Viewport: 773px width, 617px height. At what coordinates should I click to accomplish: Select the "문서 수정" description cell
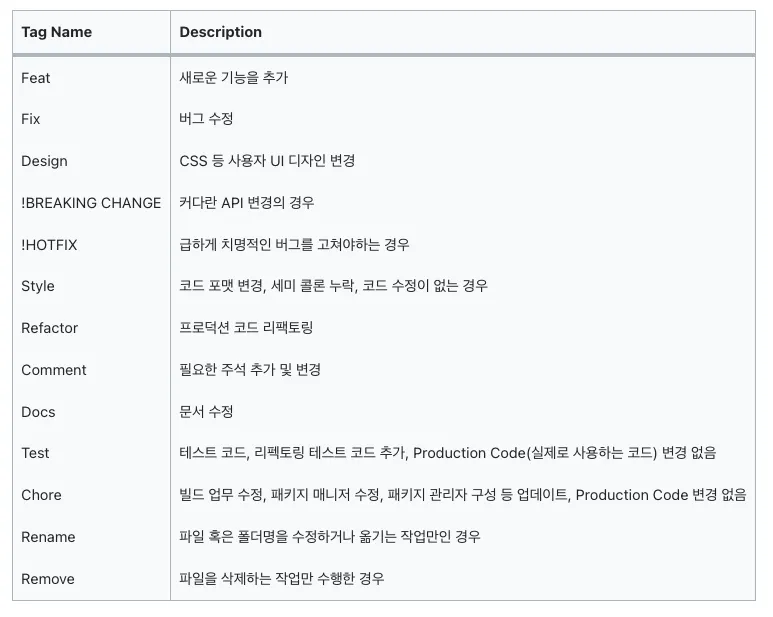pyautogui.click(x=206, y=412)
